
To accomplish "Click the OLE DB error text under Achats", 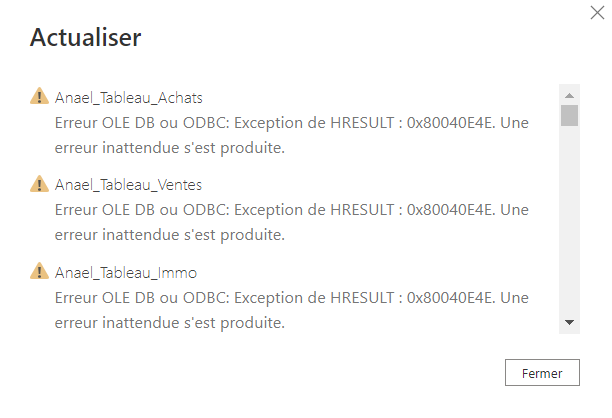I will click(292, 135).
